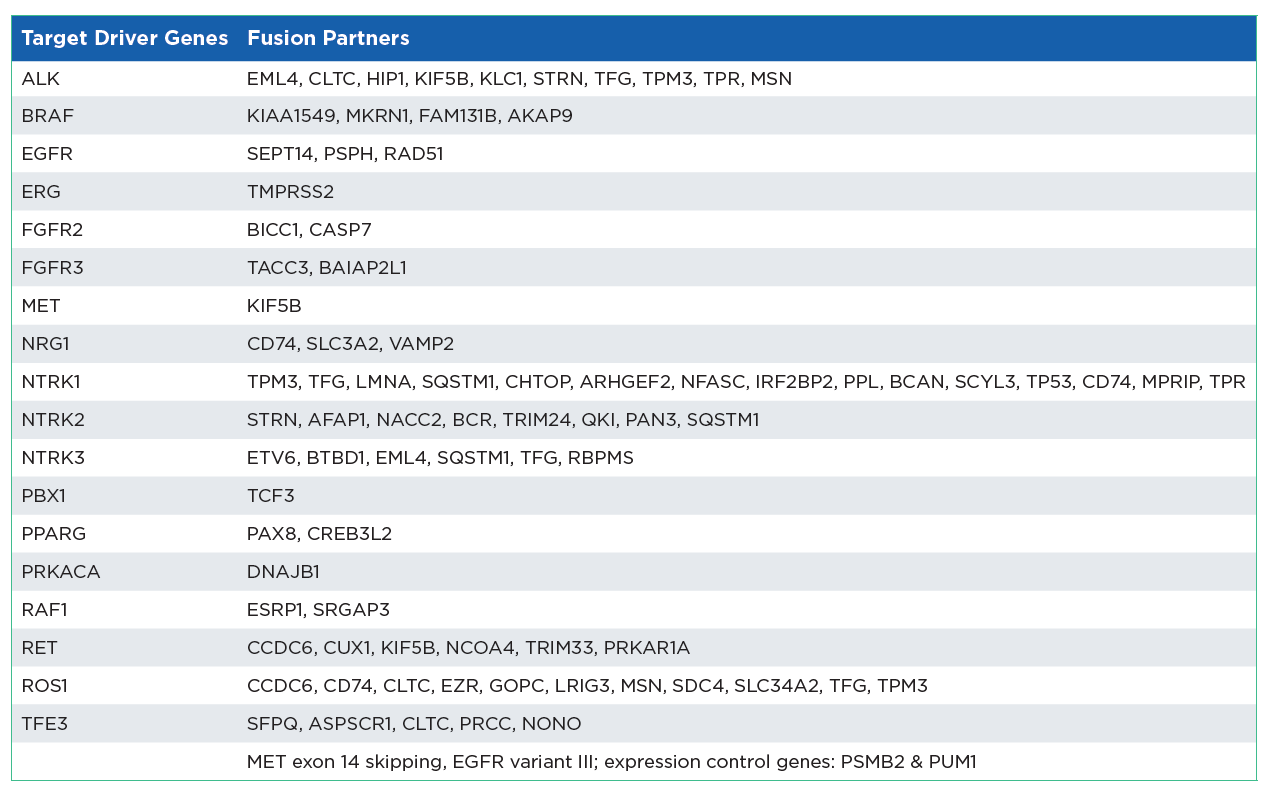Click the Target Driver Genes column header

(x=124, y=39)
